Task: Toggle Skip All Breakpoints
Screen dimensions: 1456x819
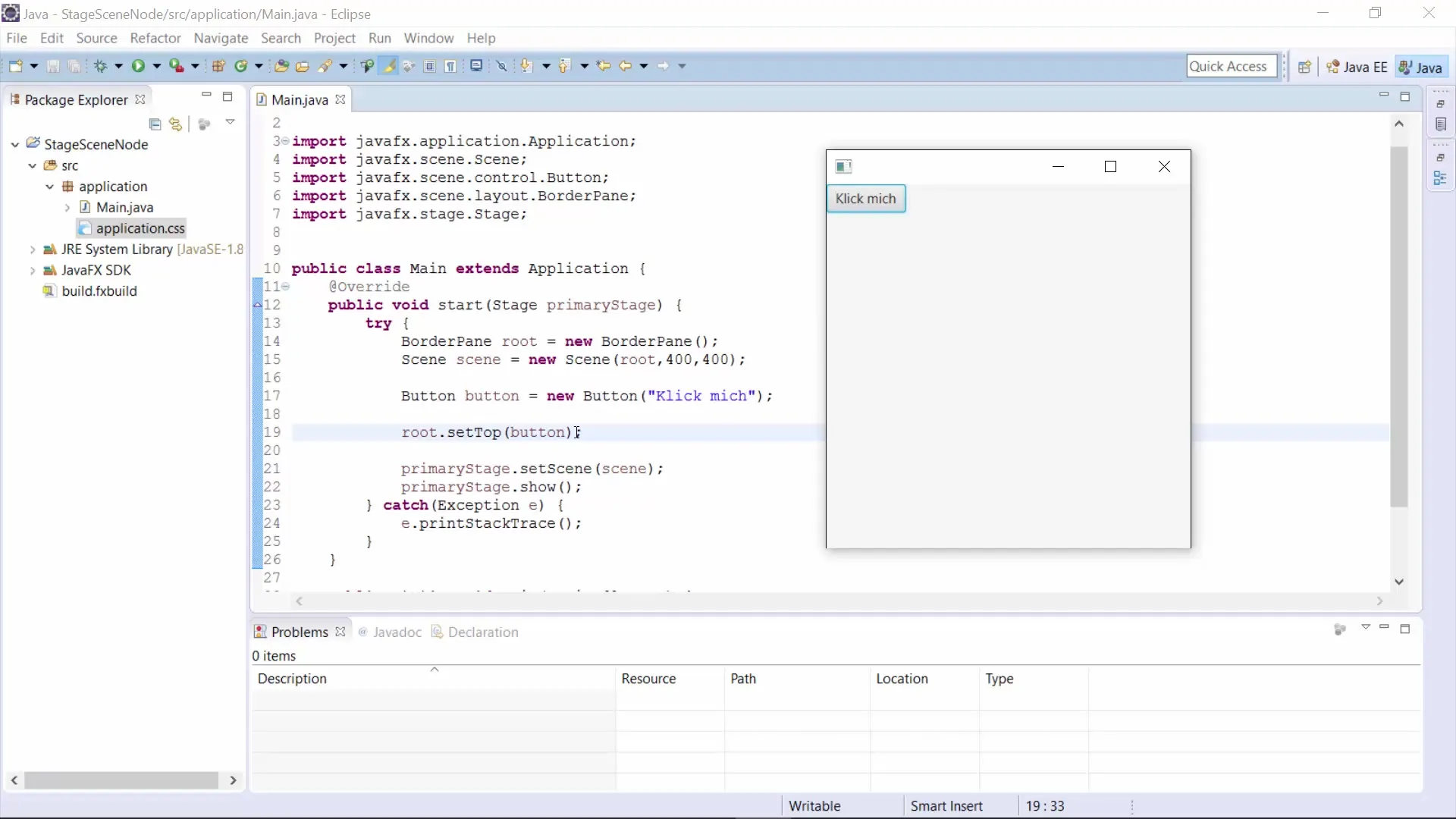Action: (502, 66)
